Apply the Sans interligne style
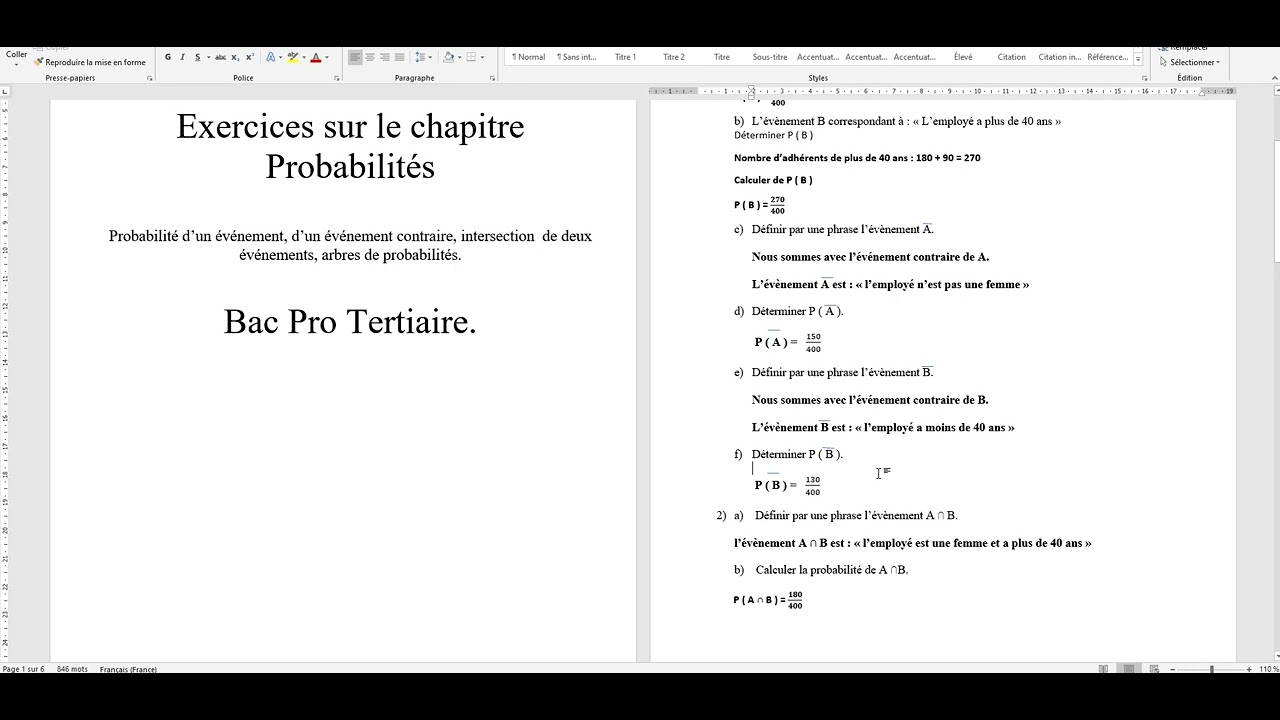1280x720 pixels. 576,57
